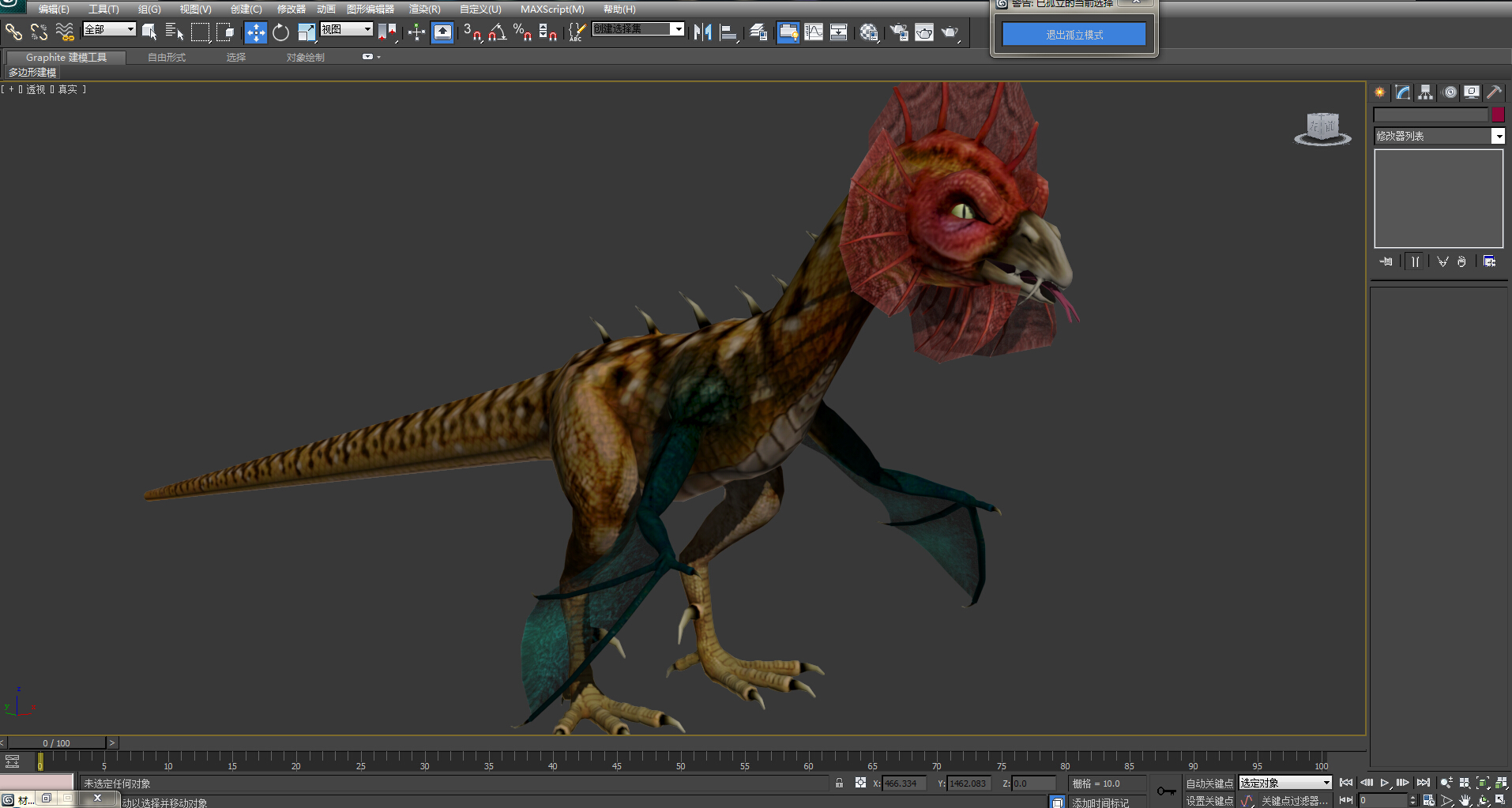Viewport: 1512px width, 808px height.
Task: Toggle window/crossing selection mode
Action: [226, 32]
